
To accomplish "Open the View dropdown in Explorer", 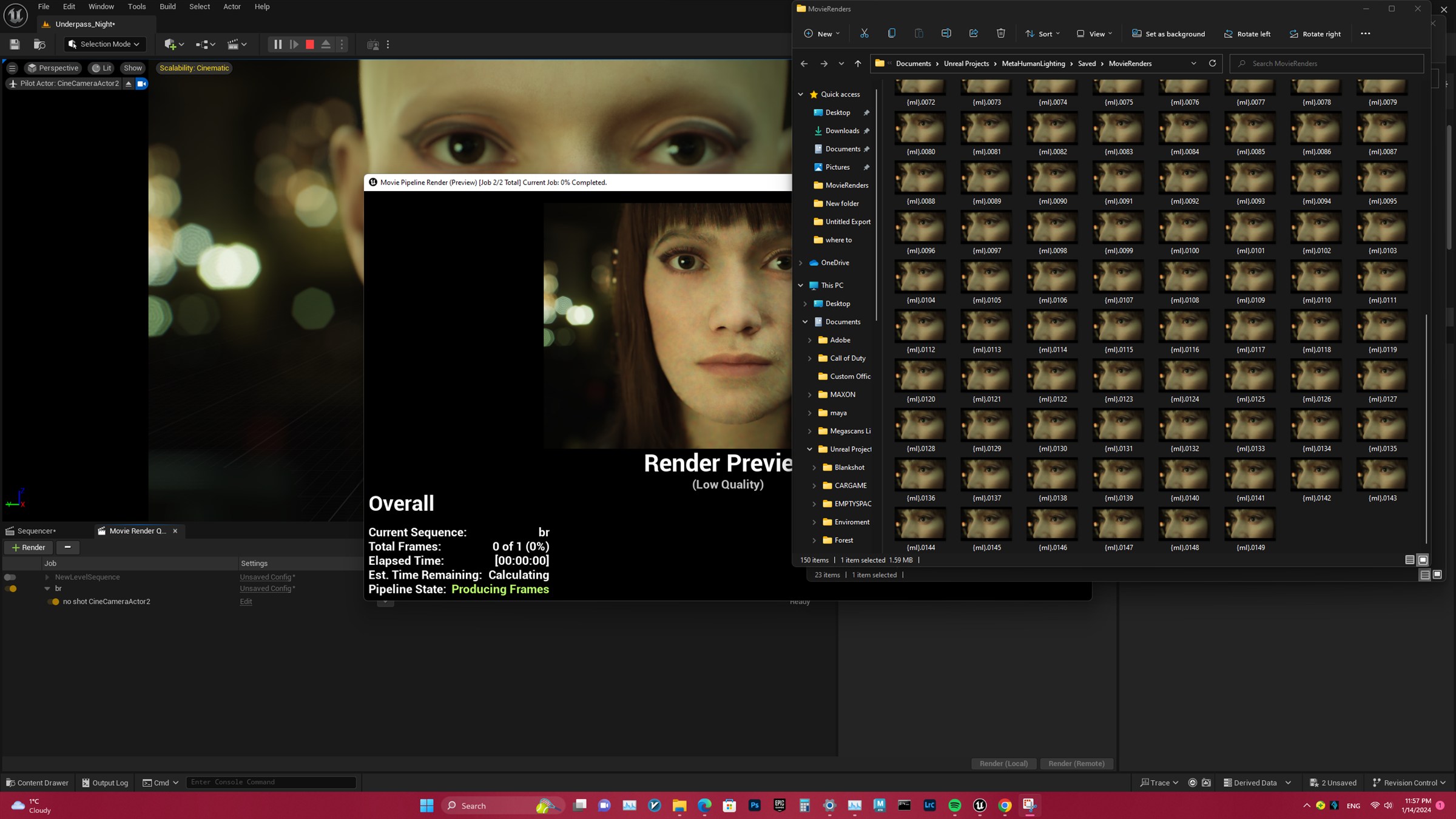I will [1094, 33].
